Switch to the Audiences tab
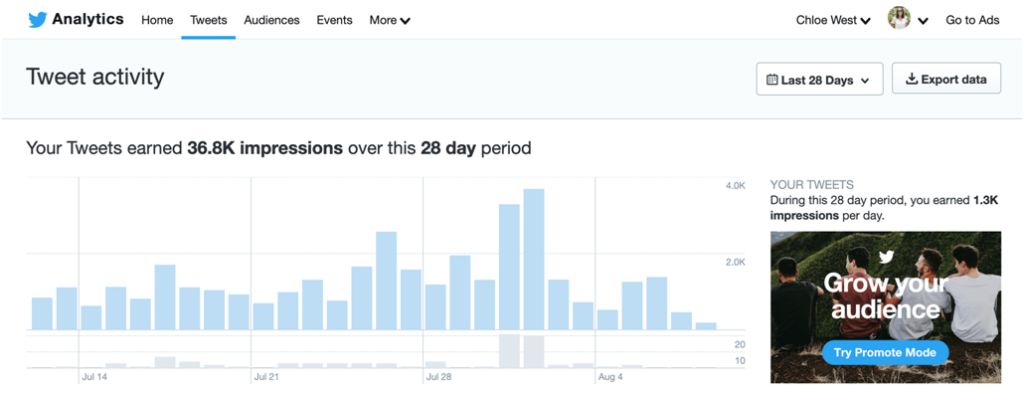The image size is (1024, 393). 272,20
